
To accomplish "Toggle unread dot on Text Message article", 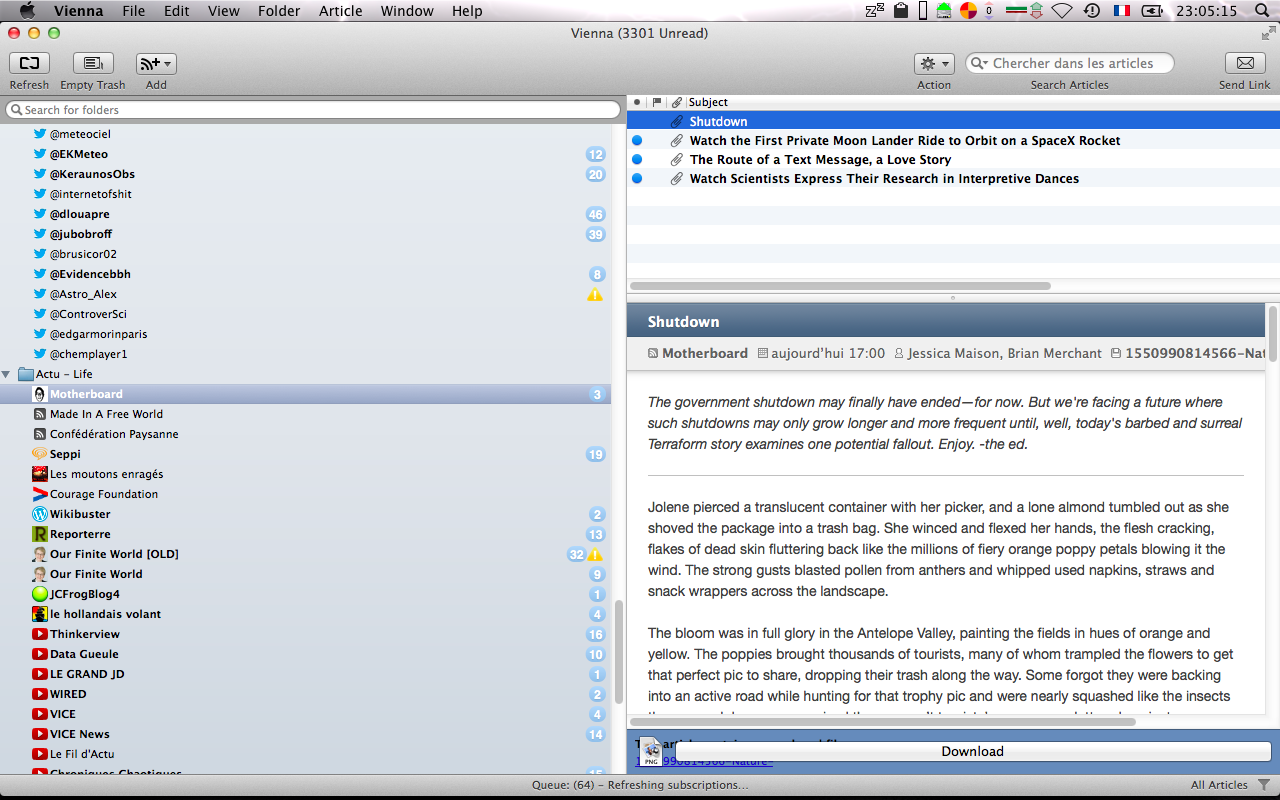I will [637, 160].
